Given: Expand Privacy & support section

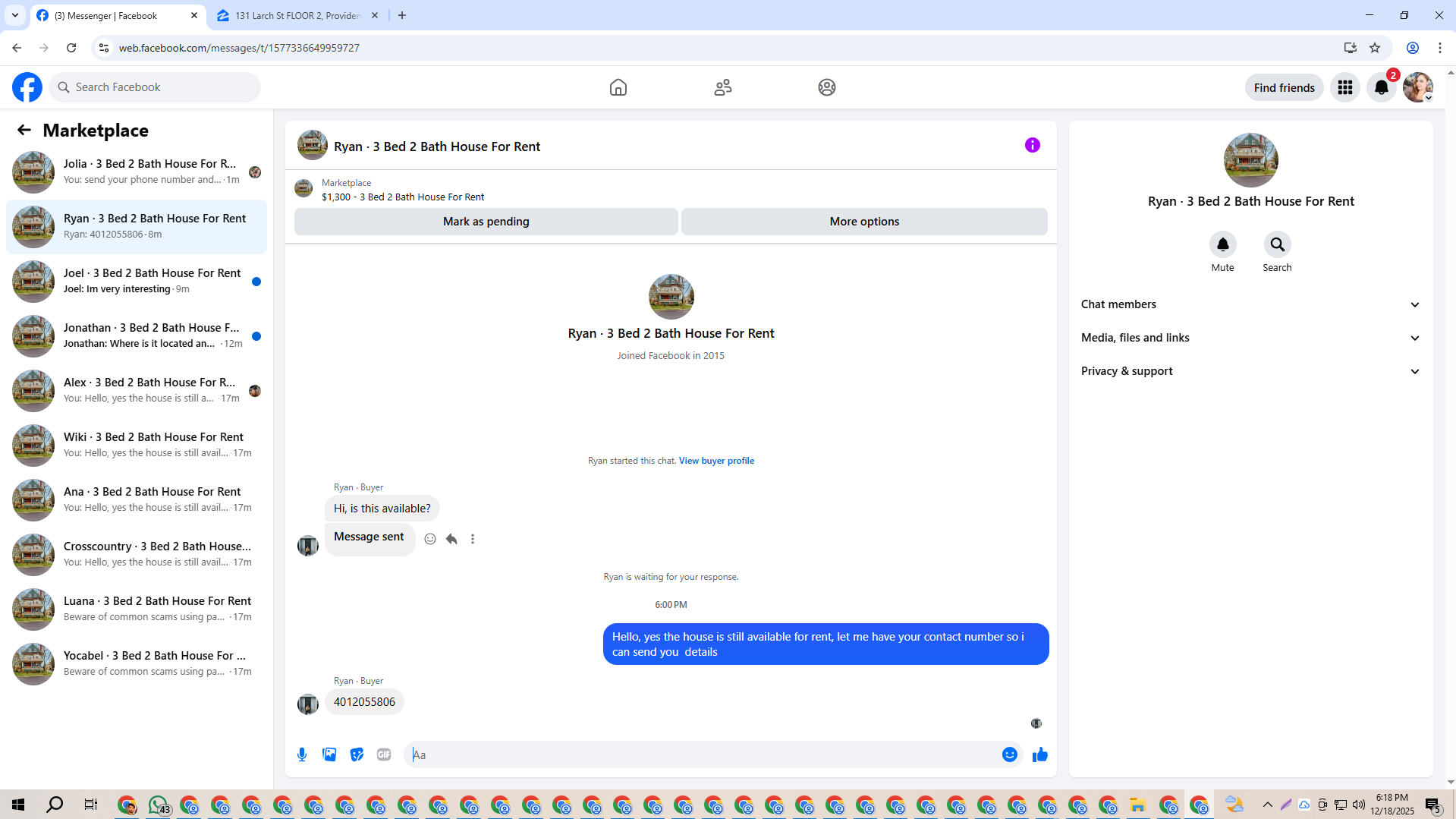Looking at the screenshot, I should pyautogui.click(x=1250, y=371).
